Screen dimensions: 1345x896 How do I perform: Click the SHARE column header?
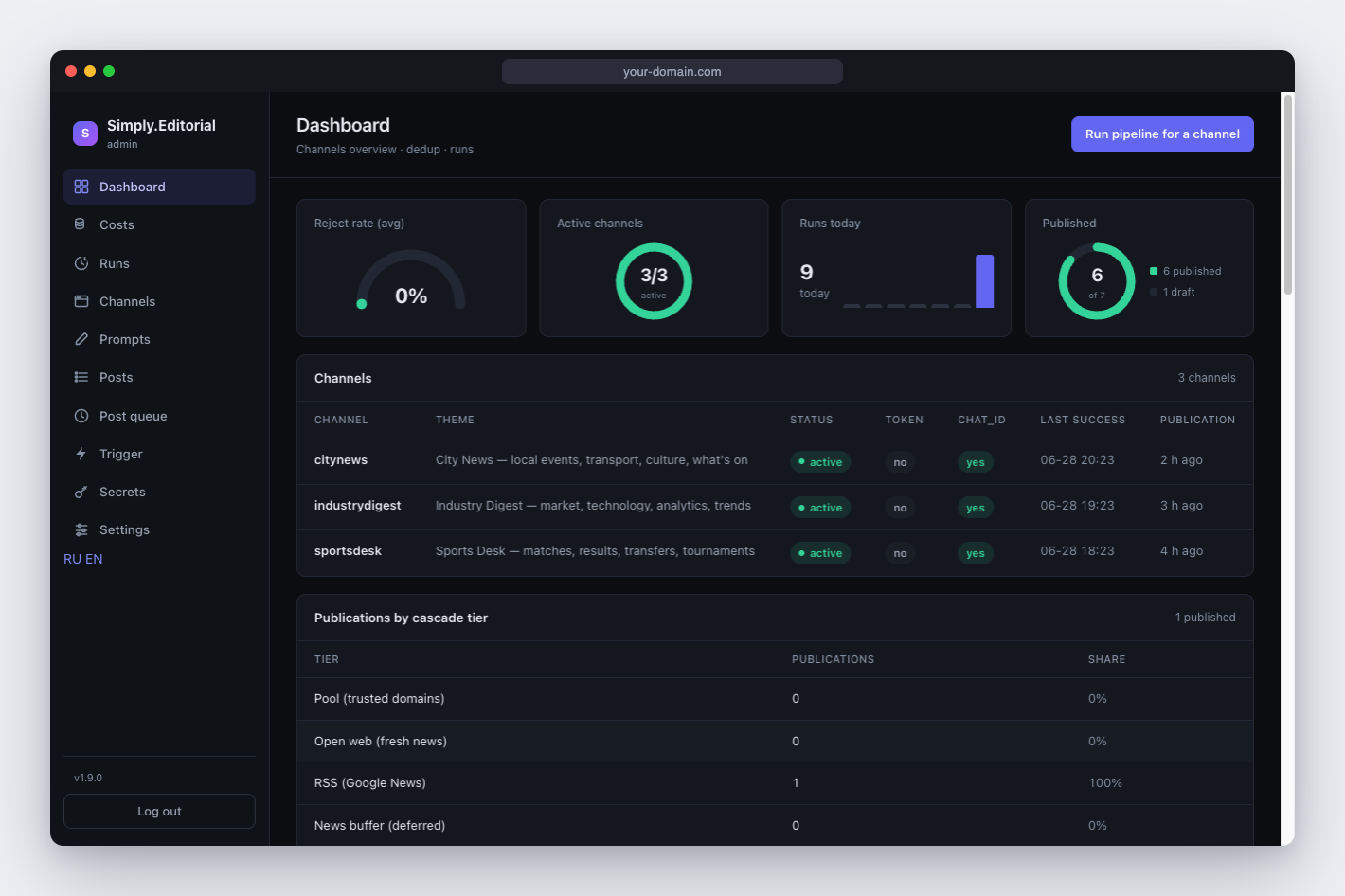pyautogui.click(x=1106, y=659)
